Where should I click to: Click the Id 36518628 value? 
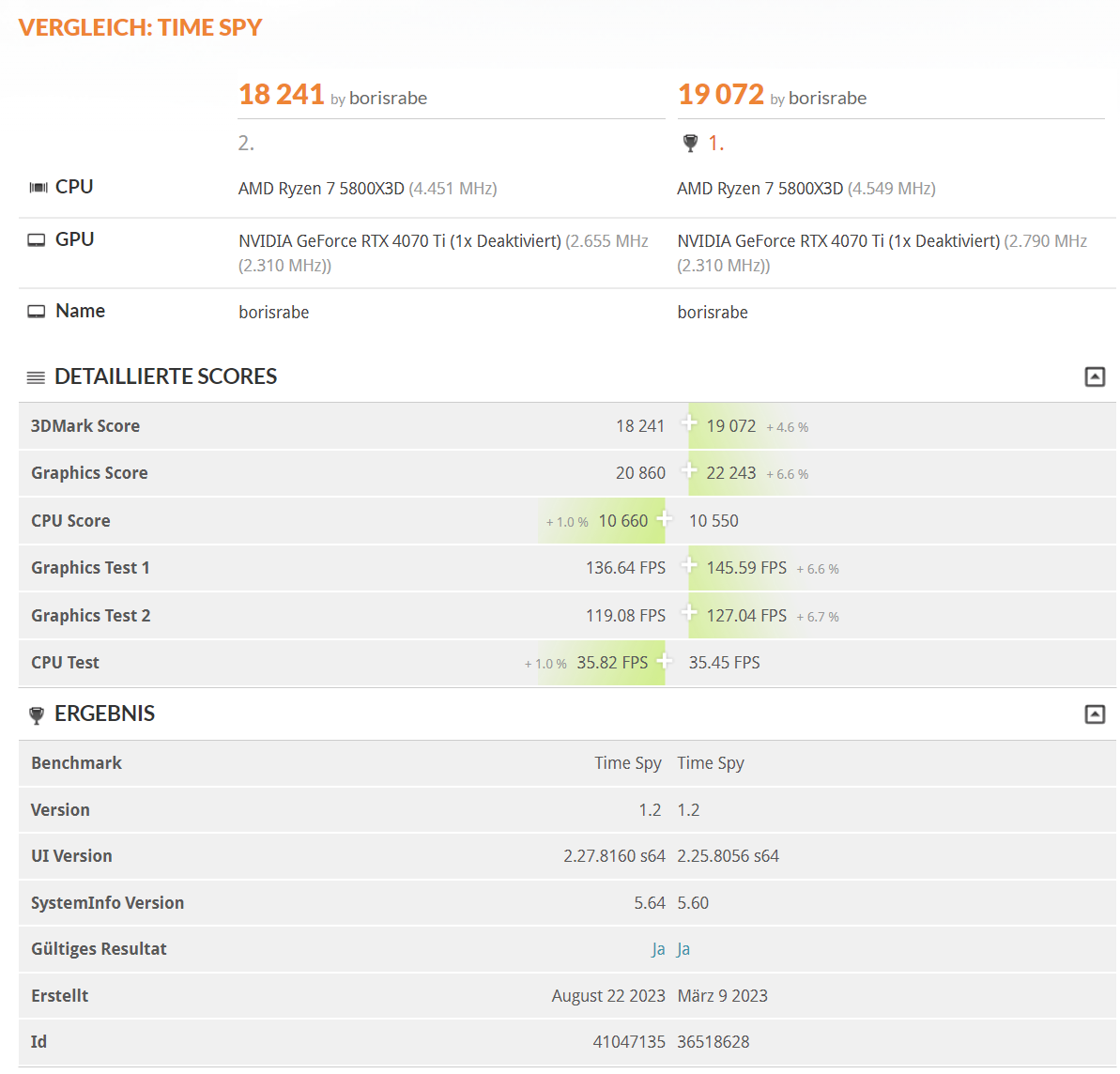(x=713, y=1042)
